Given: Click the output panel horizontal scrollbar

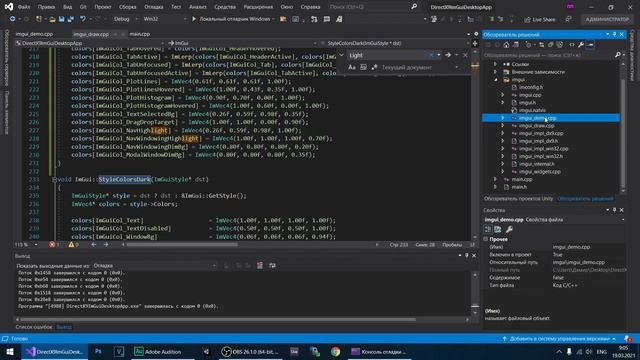Looking at the screenshot, I should click(x=218, y=320).
